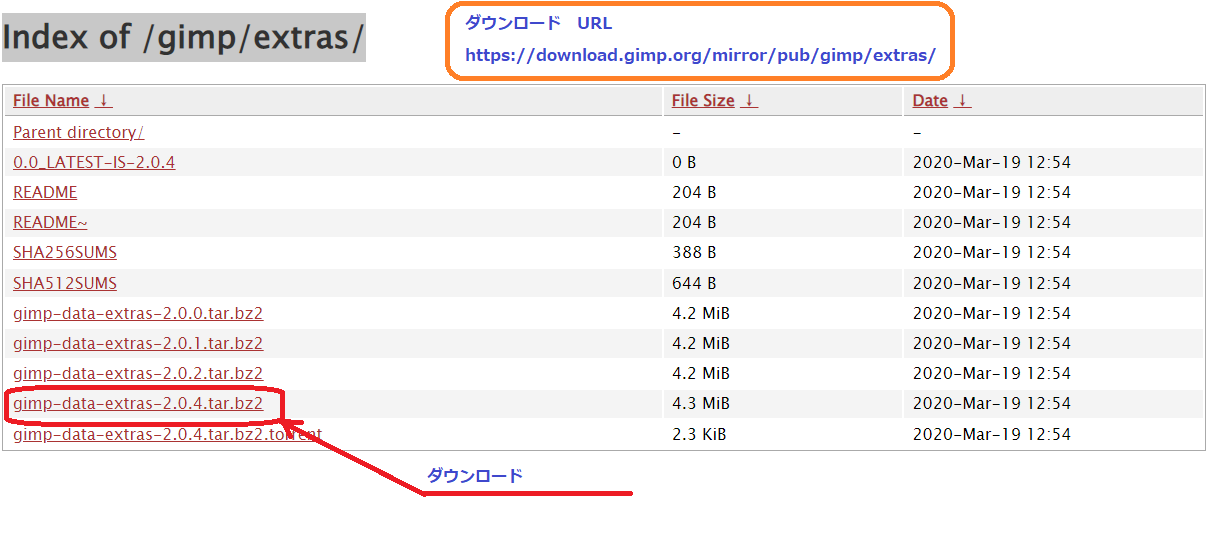This screenshot has width=1210, height=544.
Task: Click the blue ダウンロード annotation label below the table
Action: coord(475,476)
